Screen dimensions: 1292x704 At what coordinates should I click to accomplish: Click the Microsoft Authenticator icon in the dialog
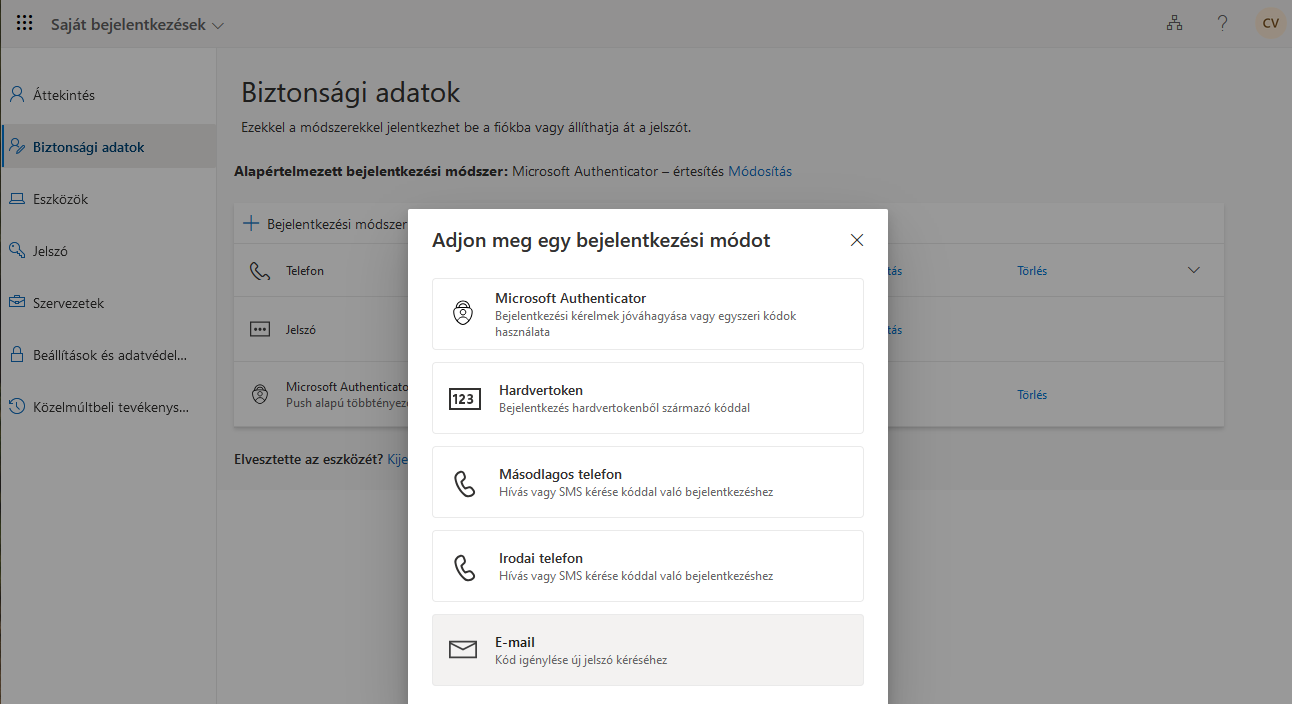click(462, 314)
